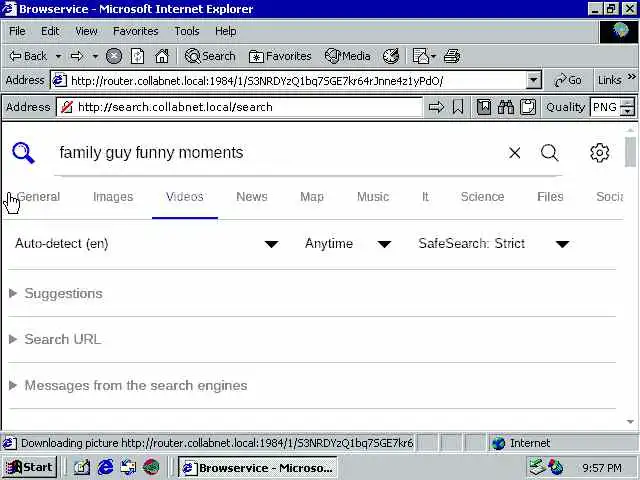Open the Browservice bookmarks book icon
Image resolution: width=640 pixels, height=480 pixels.
click(484, 107)
